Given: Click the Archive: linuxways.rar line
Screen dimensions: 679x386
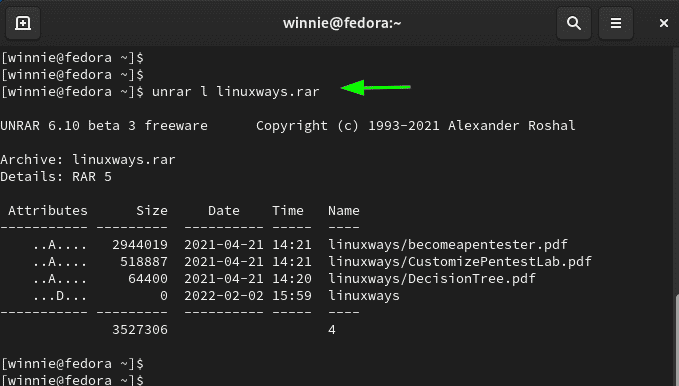Looking at the screenshot, I should coord(88,160).
